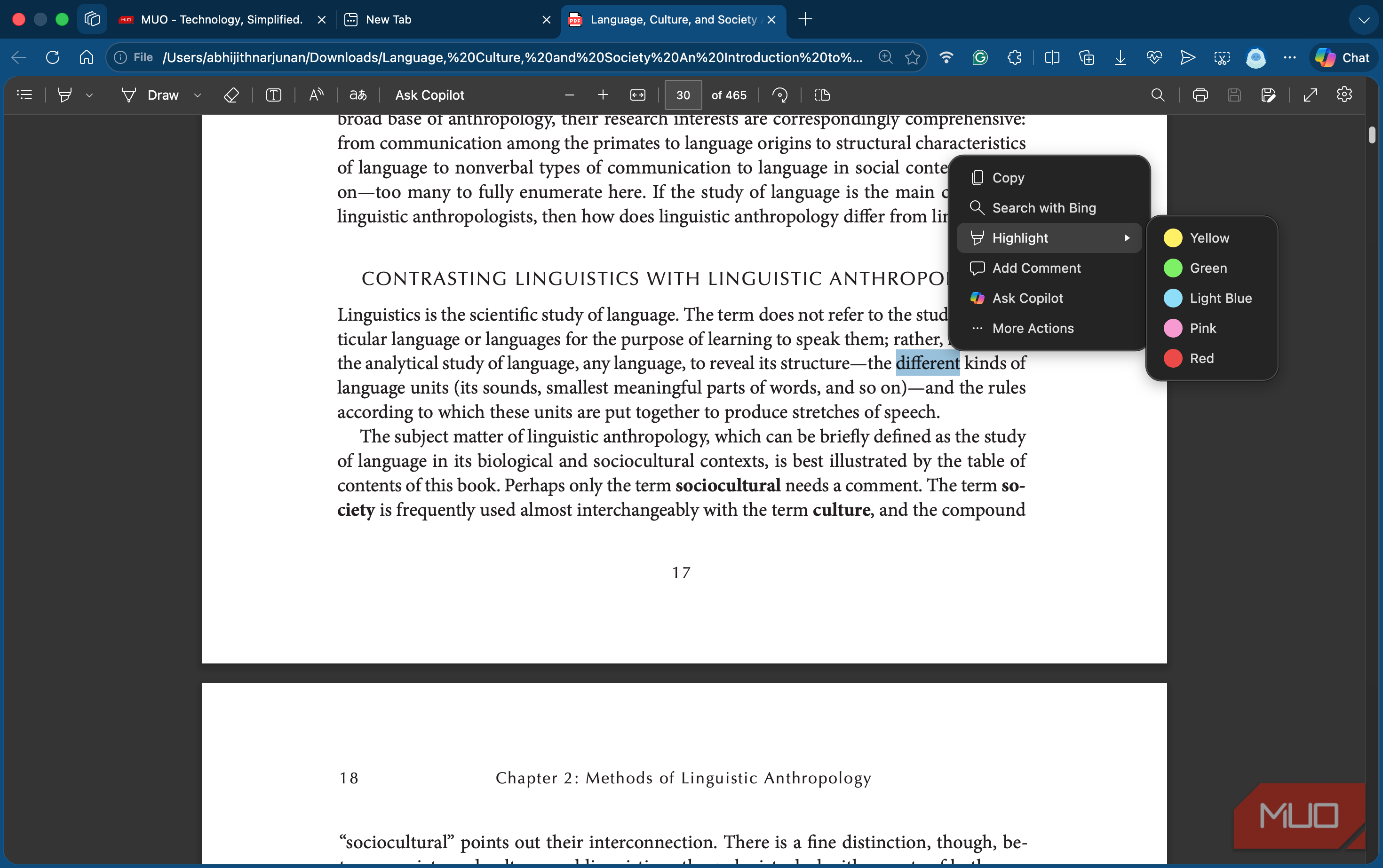Open Copilot Chat button
The image size is (1383, 868).
(x=1343, y=57)
